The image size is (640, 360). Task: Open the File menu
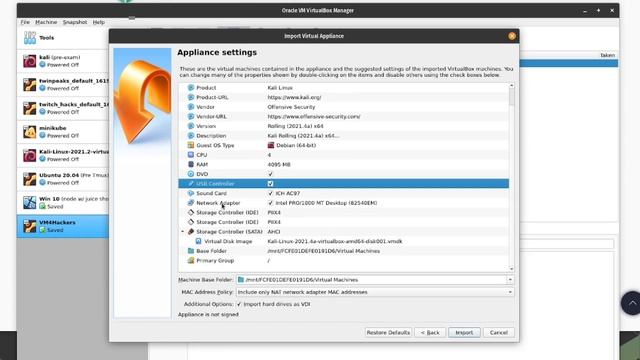[x=25, y=22]
